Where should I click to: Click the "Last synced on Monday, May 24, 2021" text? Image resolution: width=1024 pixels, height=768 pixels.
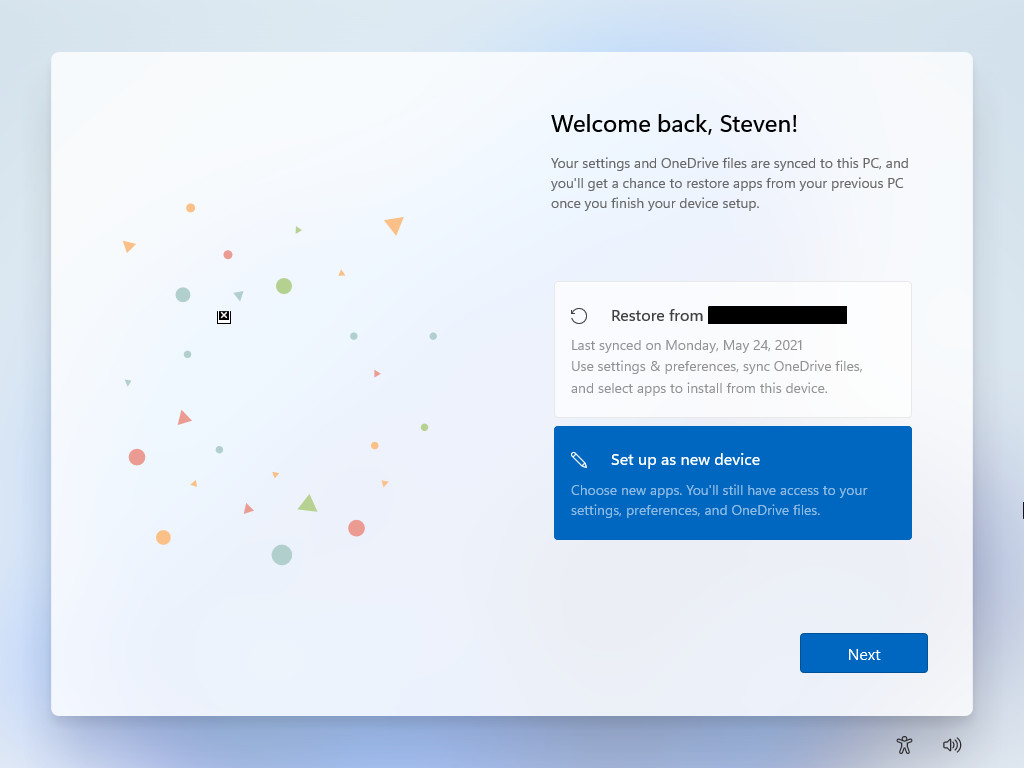686,345
